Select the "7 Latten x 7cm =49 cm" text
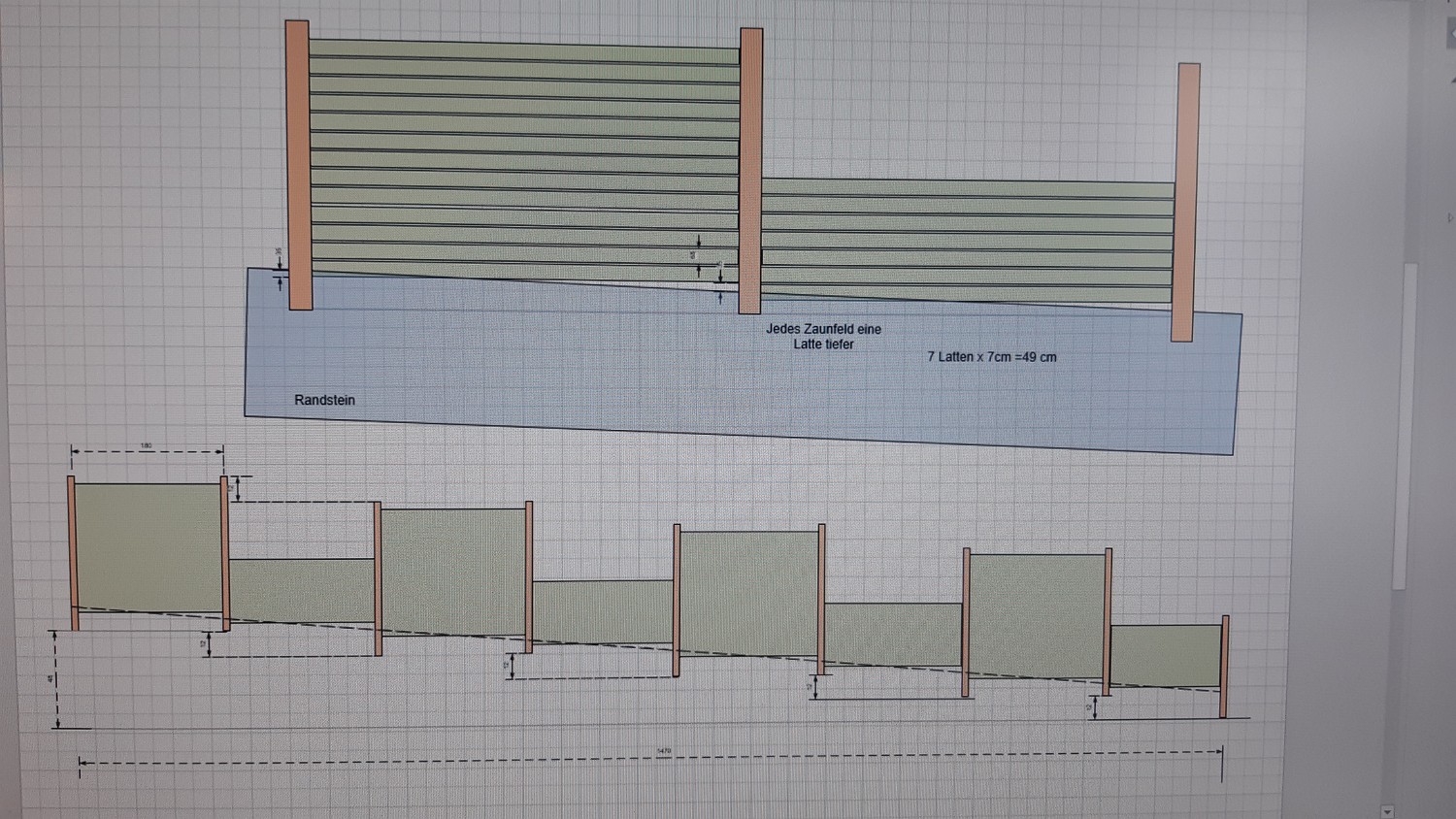 click(992, 357)
